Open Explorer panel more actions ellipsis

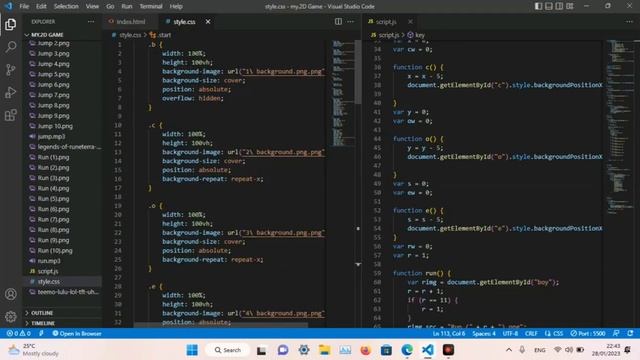pos(91,22)
